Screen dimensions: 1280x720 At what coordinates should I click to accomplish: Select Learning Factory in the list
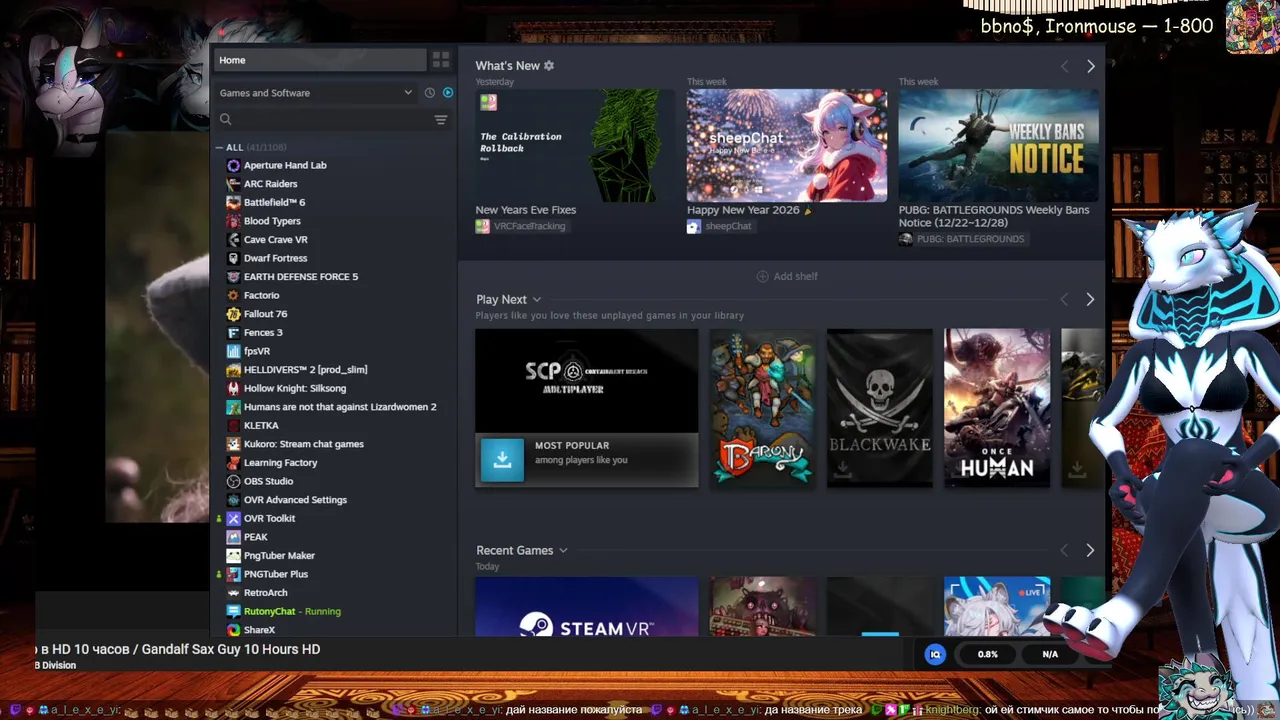click(x=281, y=463)
